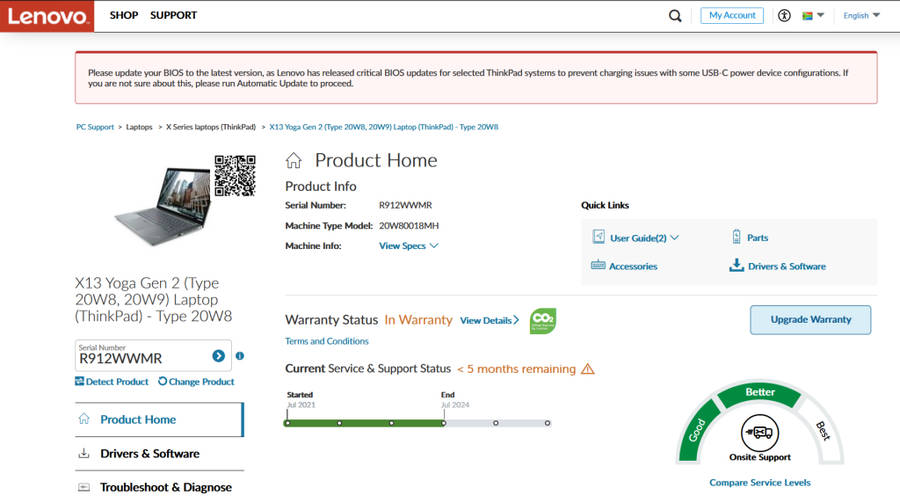The width and height of the screenshot is (900, 504).
Task: Open the country flag selector dropdown
Action: click(x=813, y=16)
